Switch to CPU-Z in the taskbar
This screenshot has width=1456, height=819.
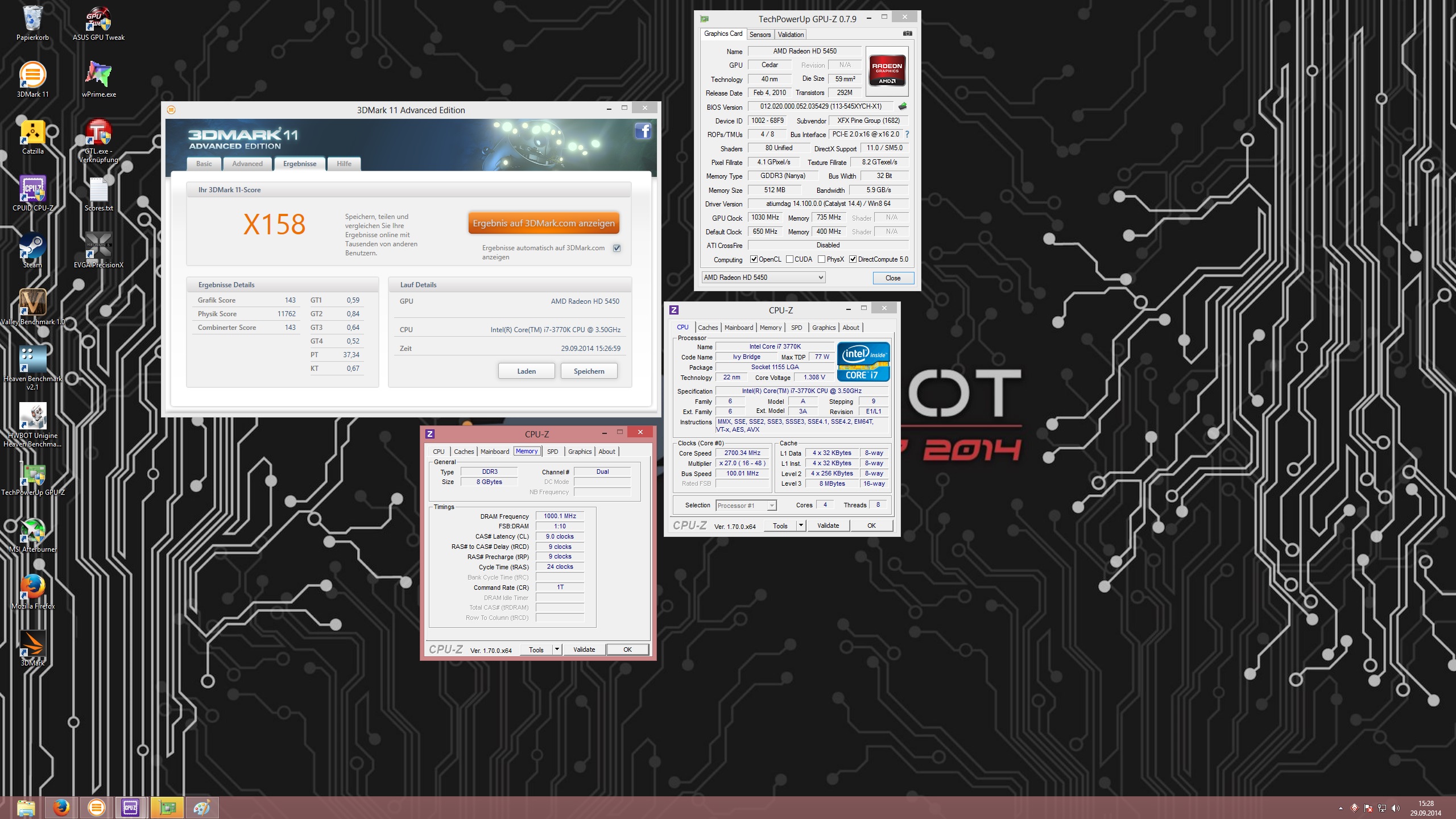(130, 808)
